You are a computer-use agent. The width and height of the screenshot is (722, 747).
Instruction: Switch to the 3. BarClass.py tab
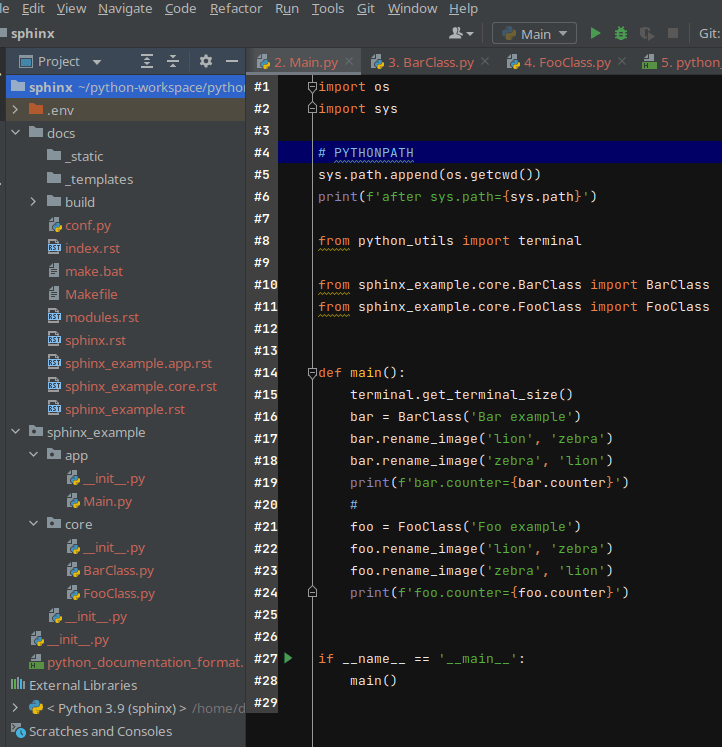click(x=430, y=62)
